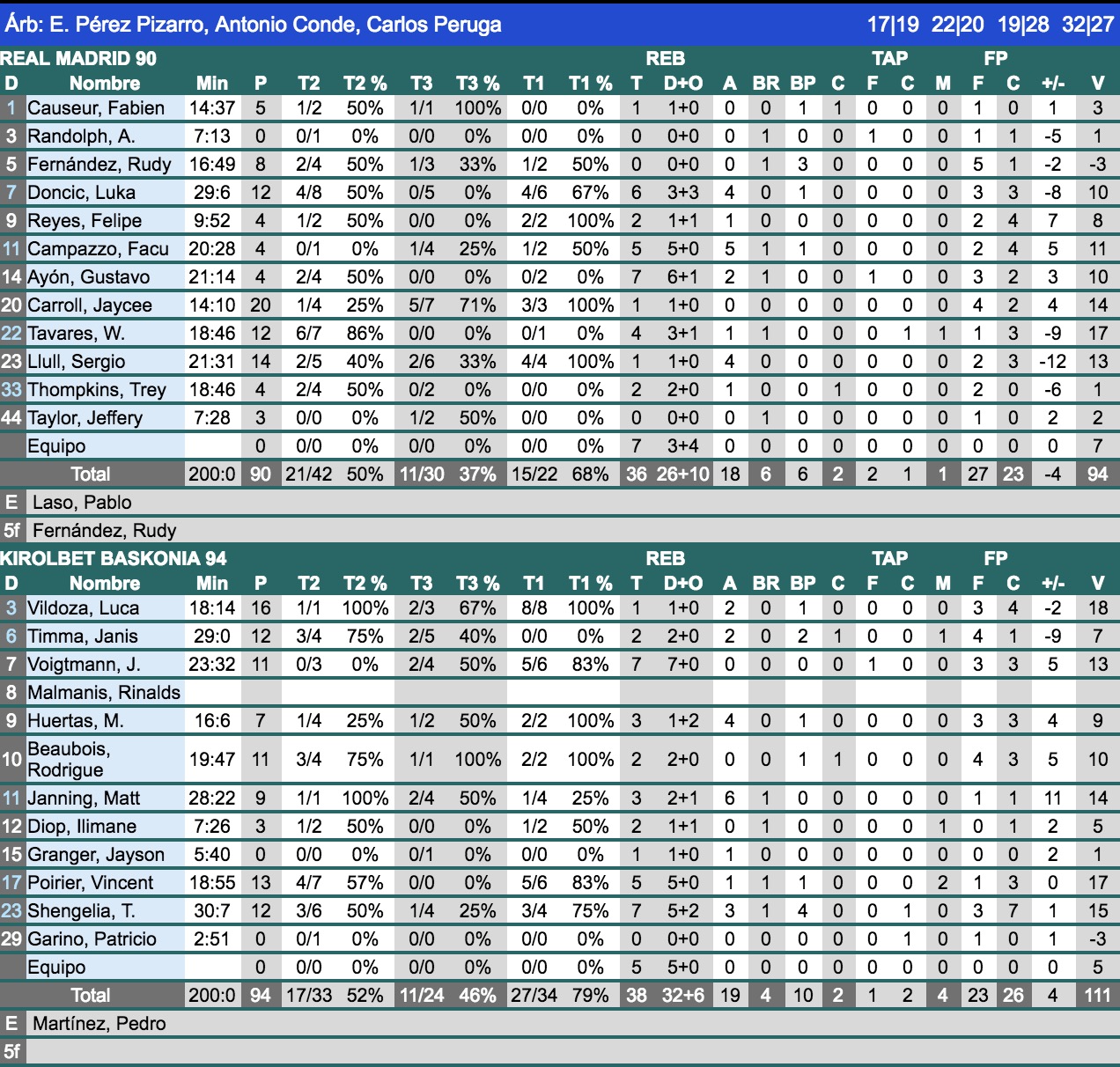The height and width of the screenshot is (1067, 1120).
Task: Click Garino, Patricio player name
Action: point(92,939)
